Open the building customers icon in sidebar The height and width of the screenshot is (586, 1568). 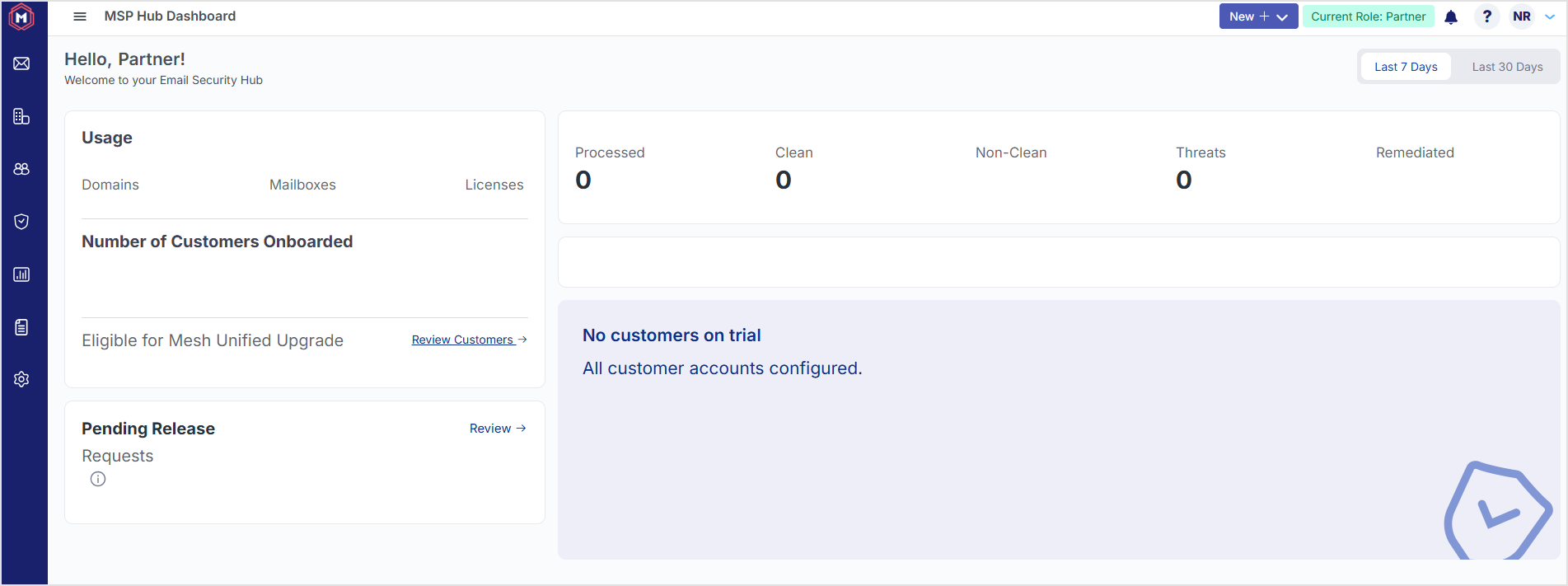(x=21, y=116)
